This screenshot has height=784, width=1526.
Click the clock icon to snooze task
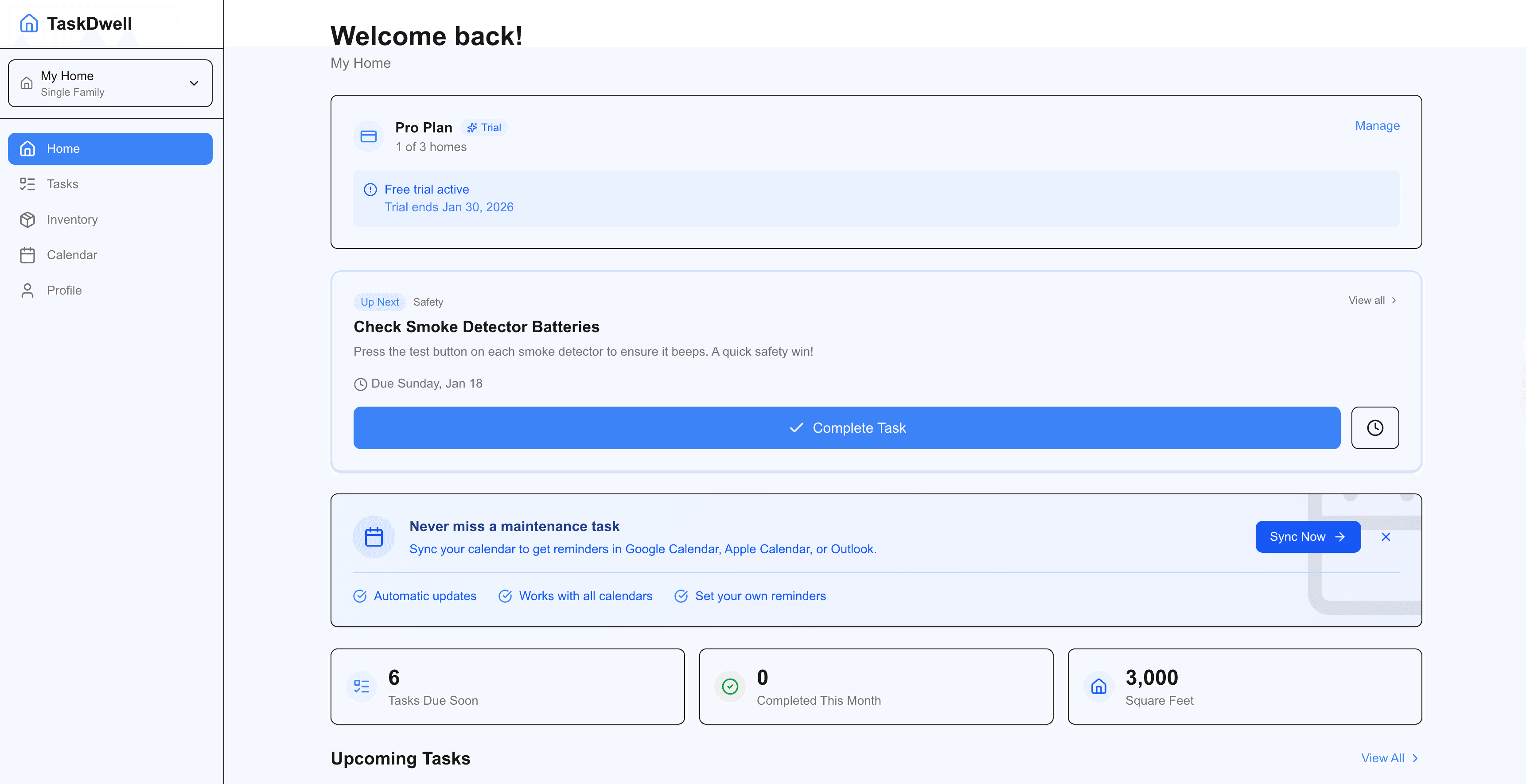[x=1375, y=427]
